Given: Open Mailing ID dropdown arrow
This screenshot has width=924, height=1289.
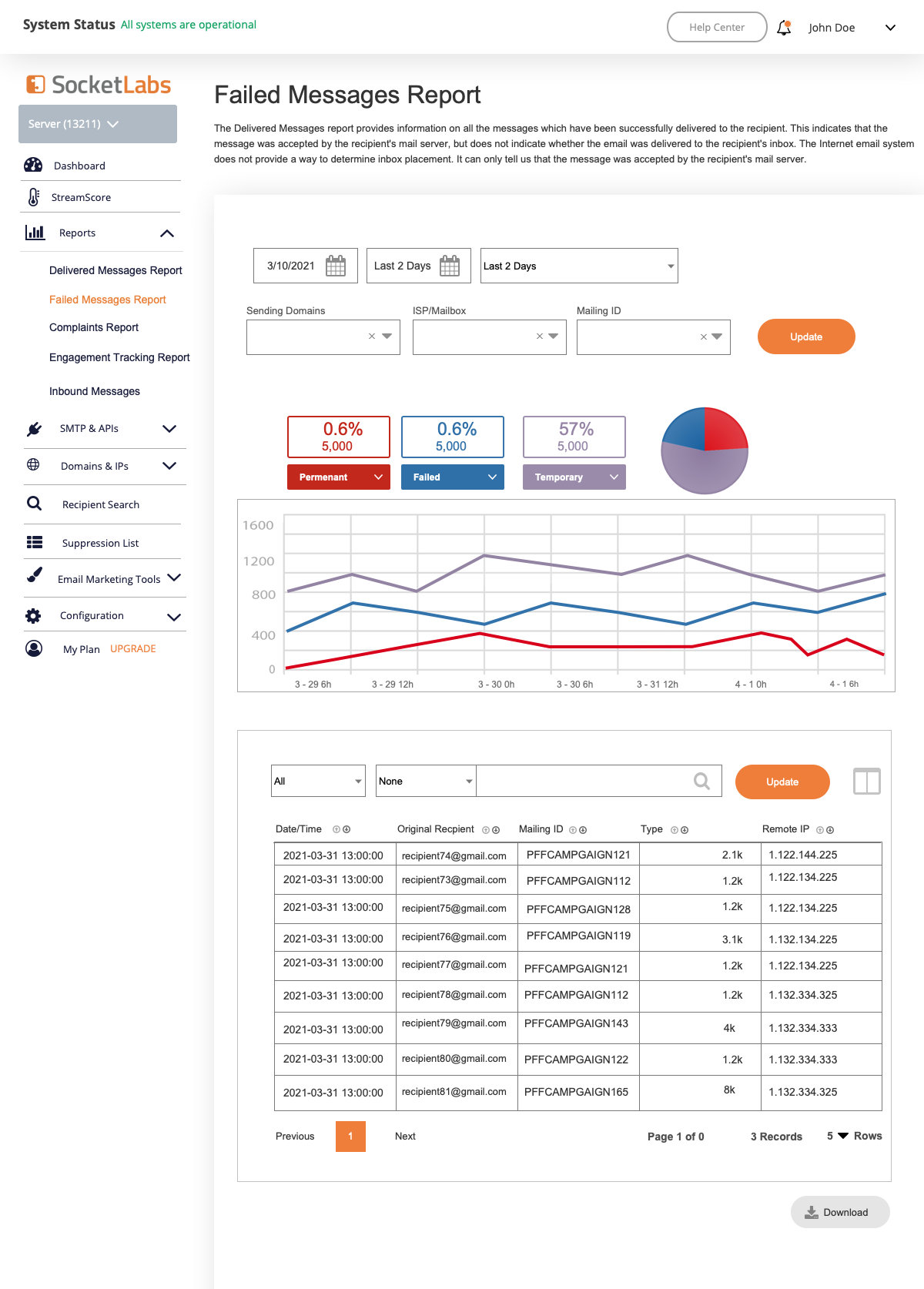Looking at the screenshot, I should [x=717, y=336].
